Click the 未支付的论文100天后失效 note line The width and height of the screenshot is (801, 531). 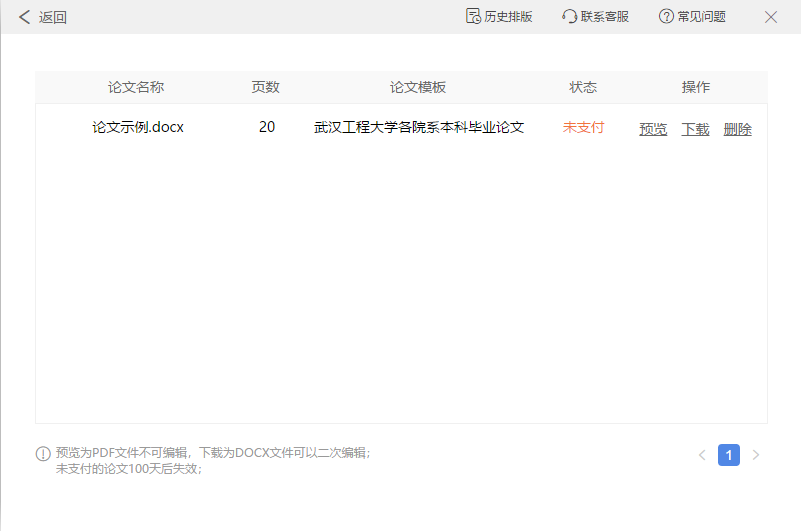129,469
